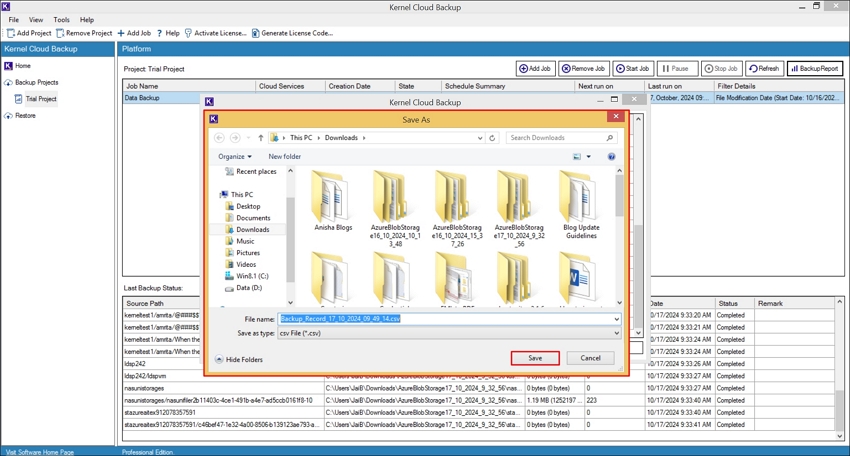Click the Add Job button in Platform panel

pyautogui.click(x=535, y=69)
